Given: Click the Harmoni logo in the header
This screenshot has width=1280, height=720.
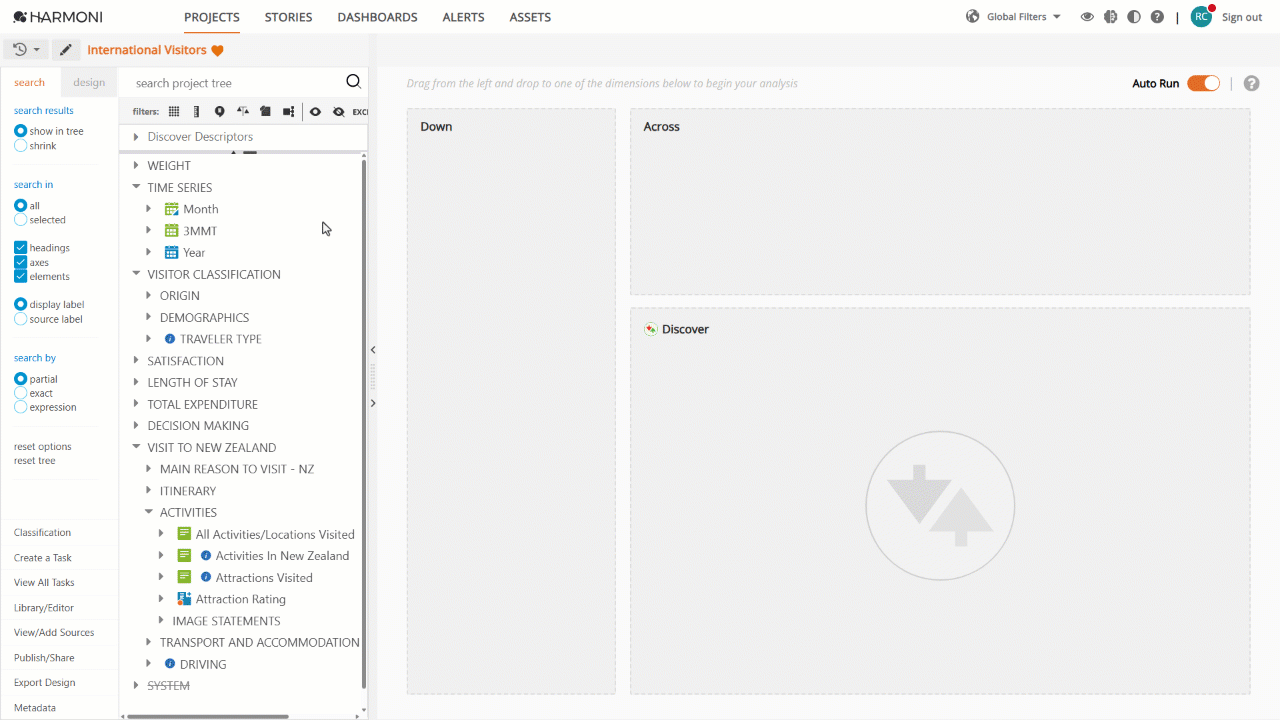Looking at the screenshot, I should tap(58, 17).
